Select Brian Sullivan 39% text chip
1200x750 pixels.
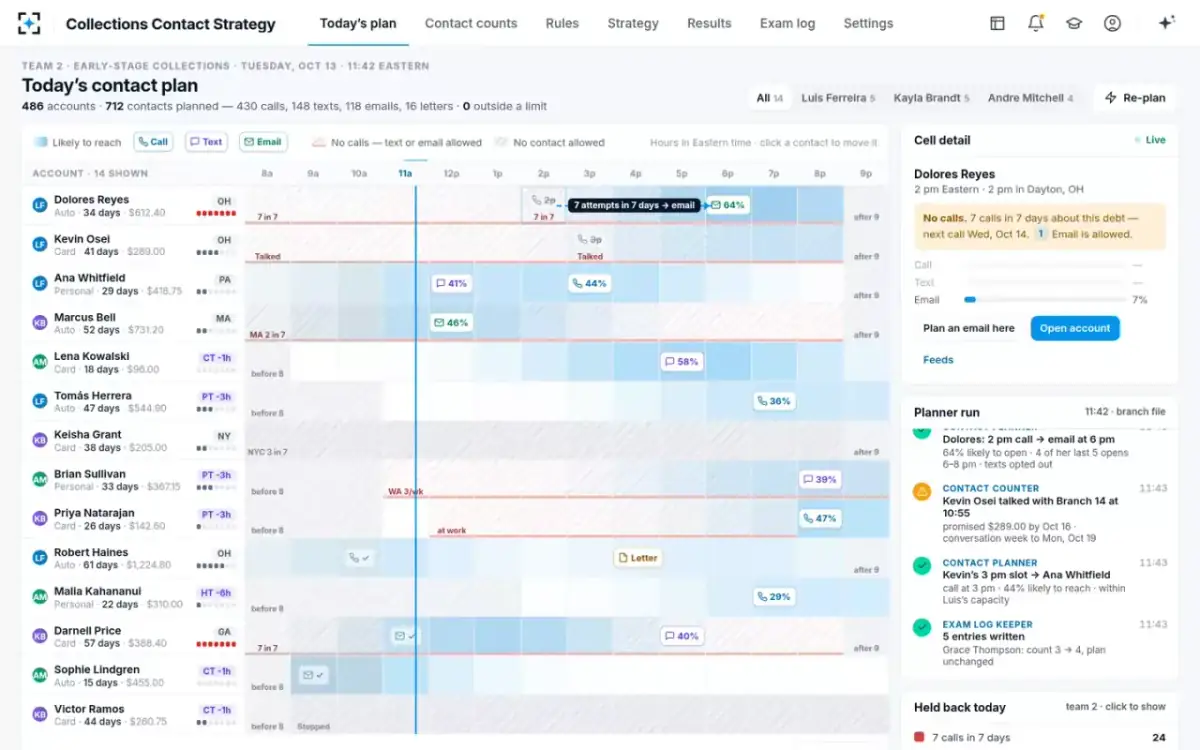pos(819,479)
